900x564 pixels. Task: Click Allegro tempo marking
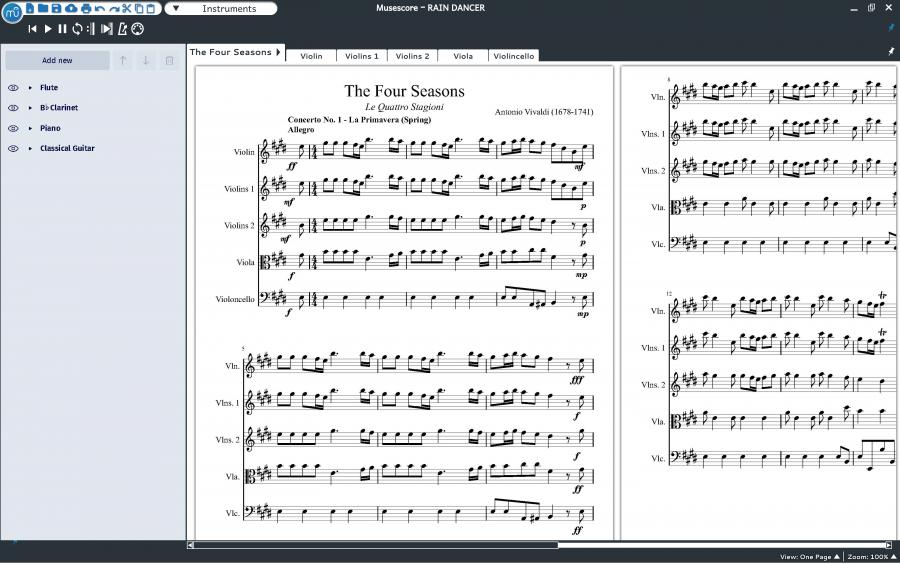[x=301, y=130]
